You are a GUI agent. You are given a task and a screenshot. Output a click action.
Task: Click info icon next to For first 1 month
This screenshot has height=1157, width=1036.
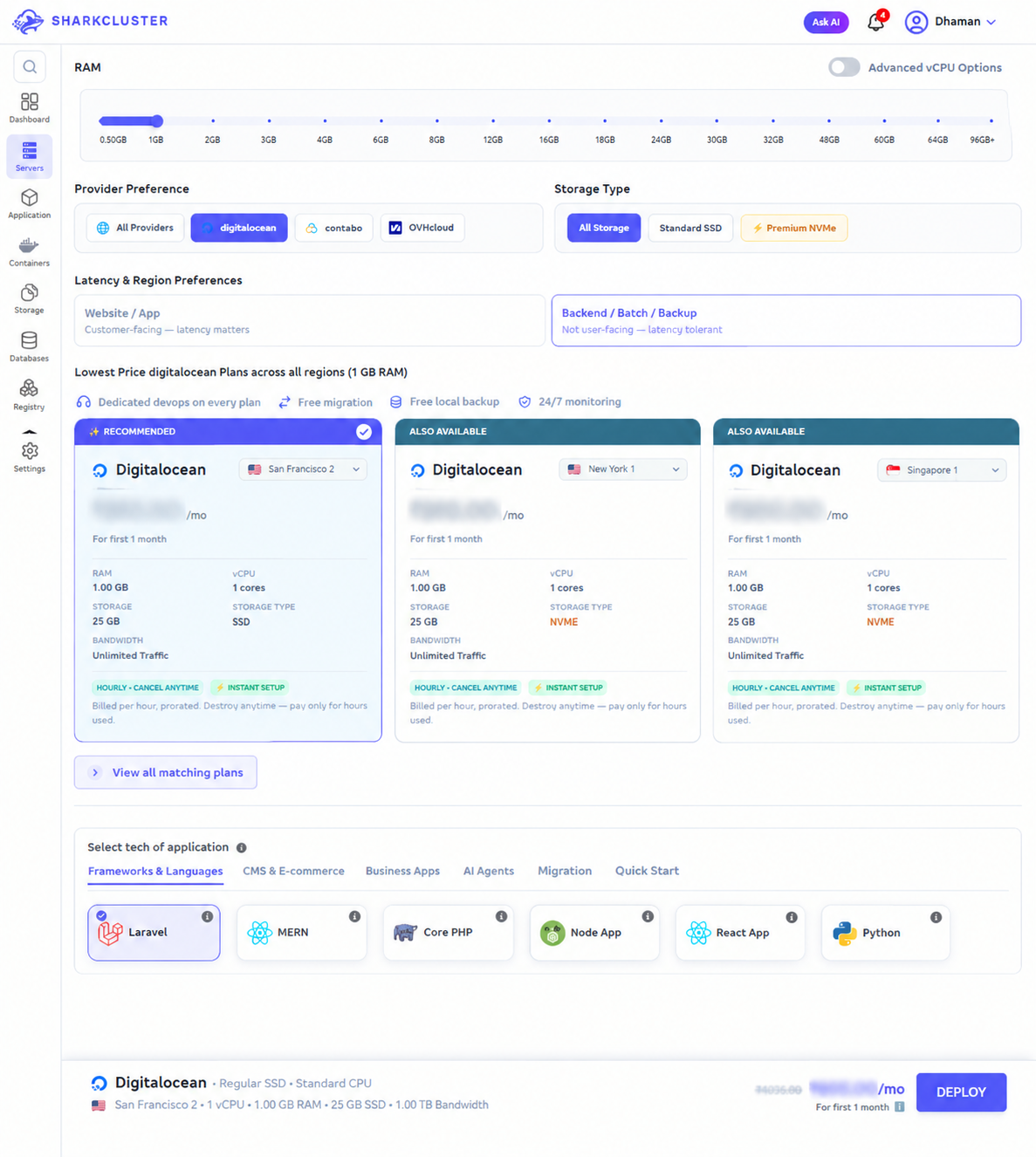pos(899,1107)
